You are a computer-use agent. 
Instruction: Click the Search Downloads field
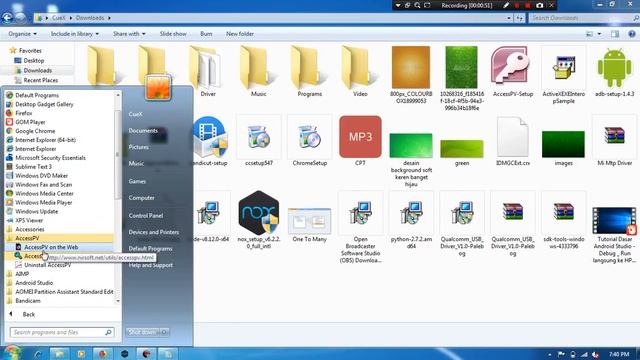584,18
